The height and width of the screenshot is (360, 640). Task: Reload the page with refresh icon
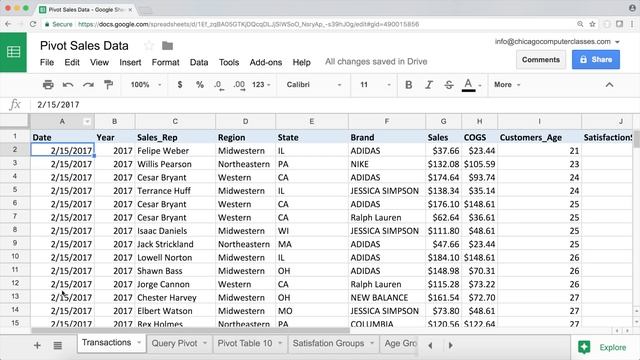click(x=33, y=24)
